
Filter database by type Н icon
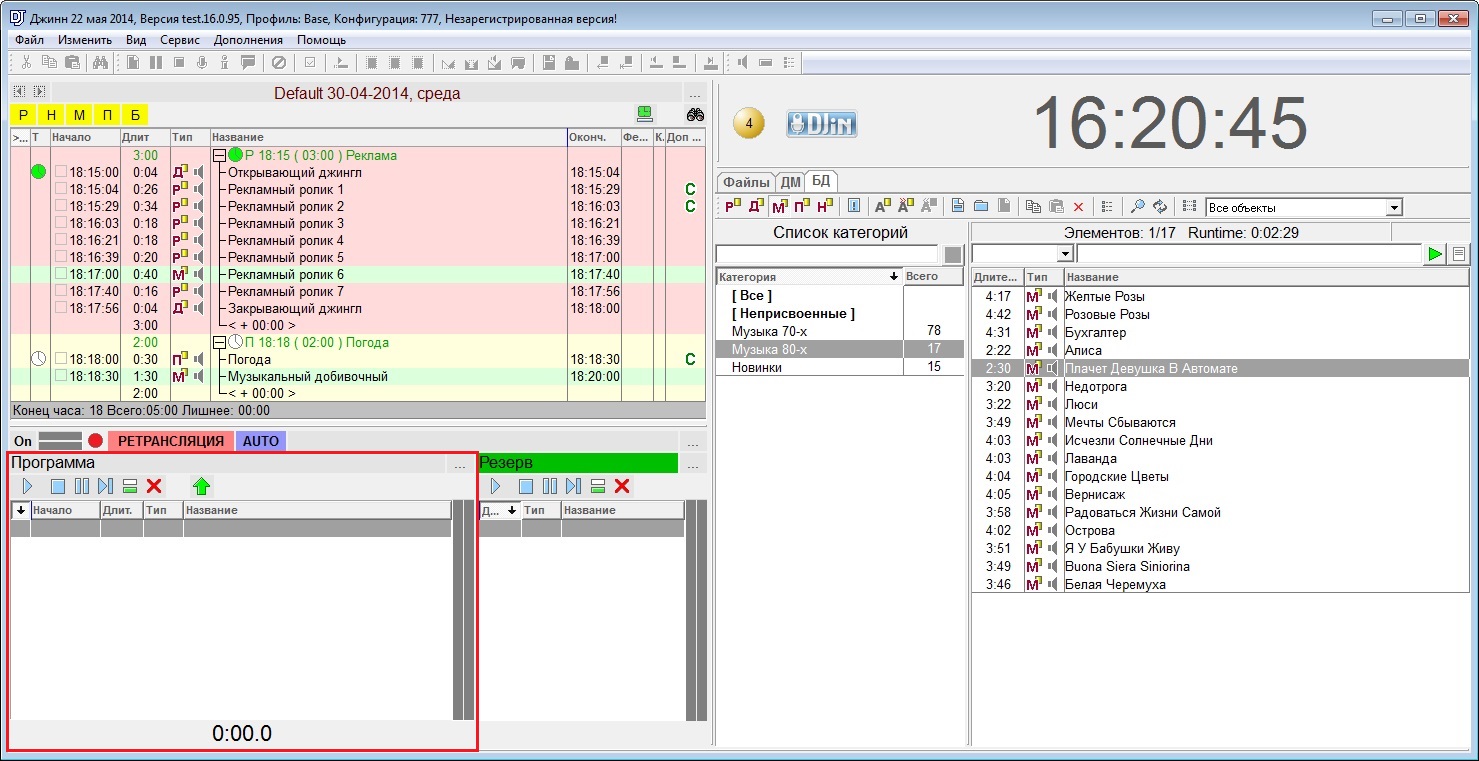(824, 206)
